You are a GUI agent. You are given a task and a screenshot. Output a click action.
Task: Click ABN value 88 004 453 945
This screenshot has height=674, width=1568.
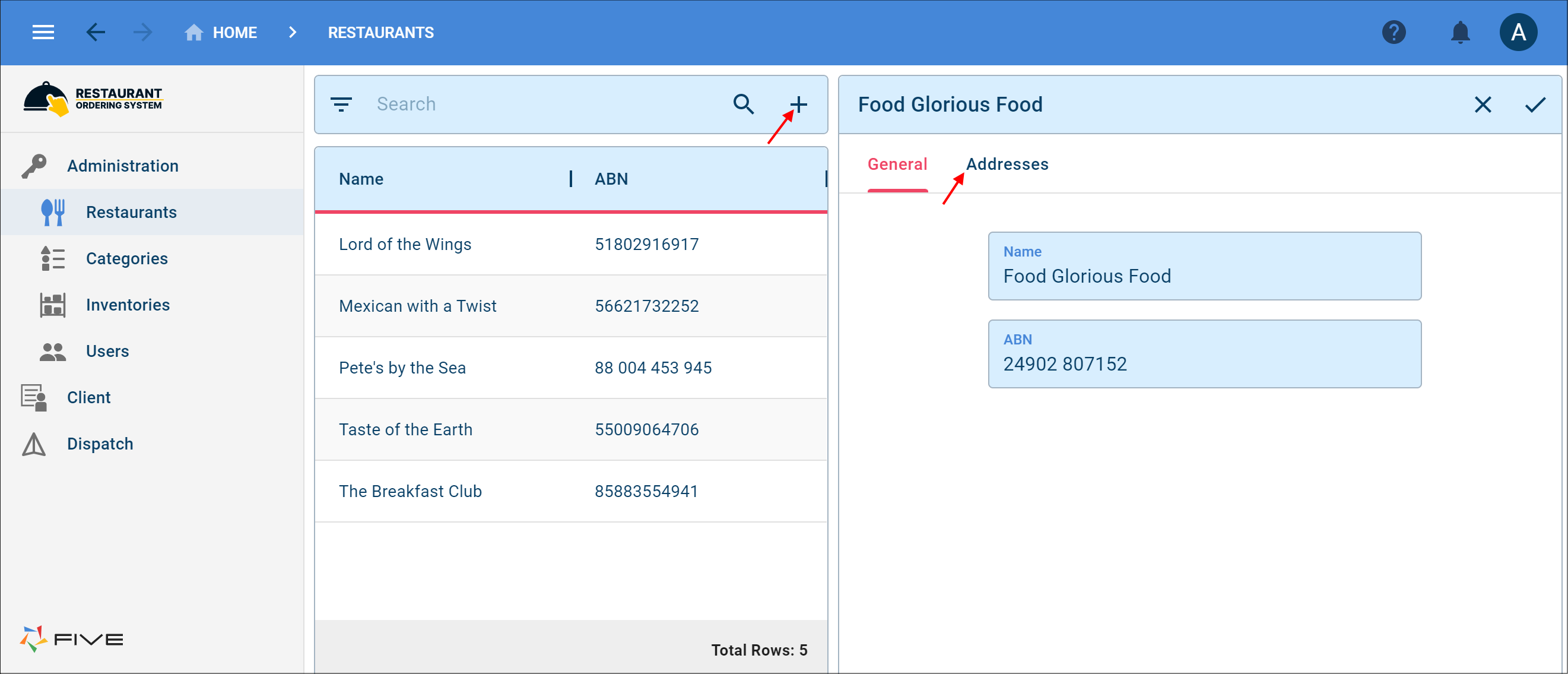[652, 368]
